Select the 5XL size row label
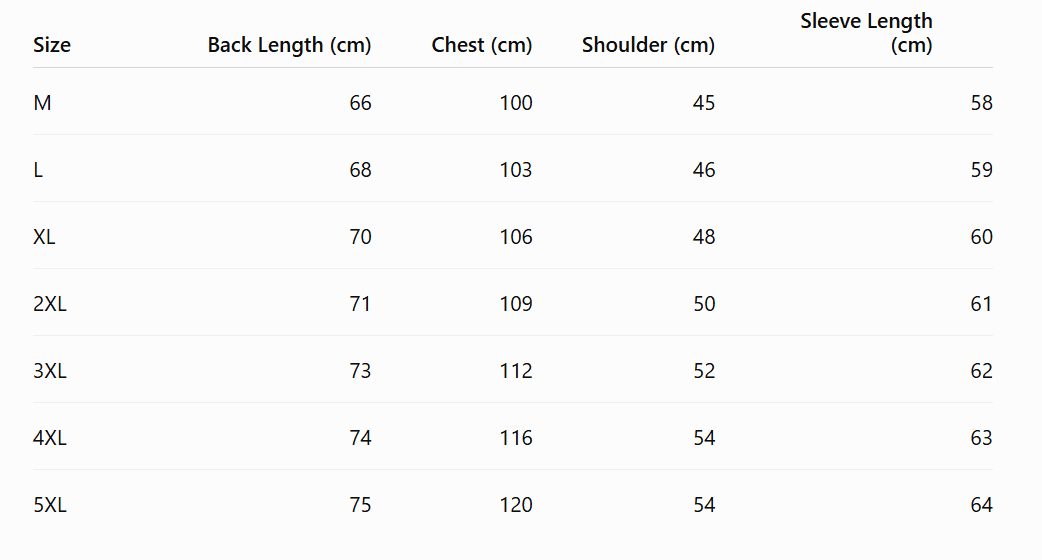The width and height of the screenshot is (1042, 560). coord(50,505)
